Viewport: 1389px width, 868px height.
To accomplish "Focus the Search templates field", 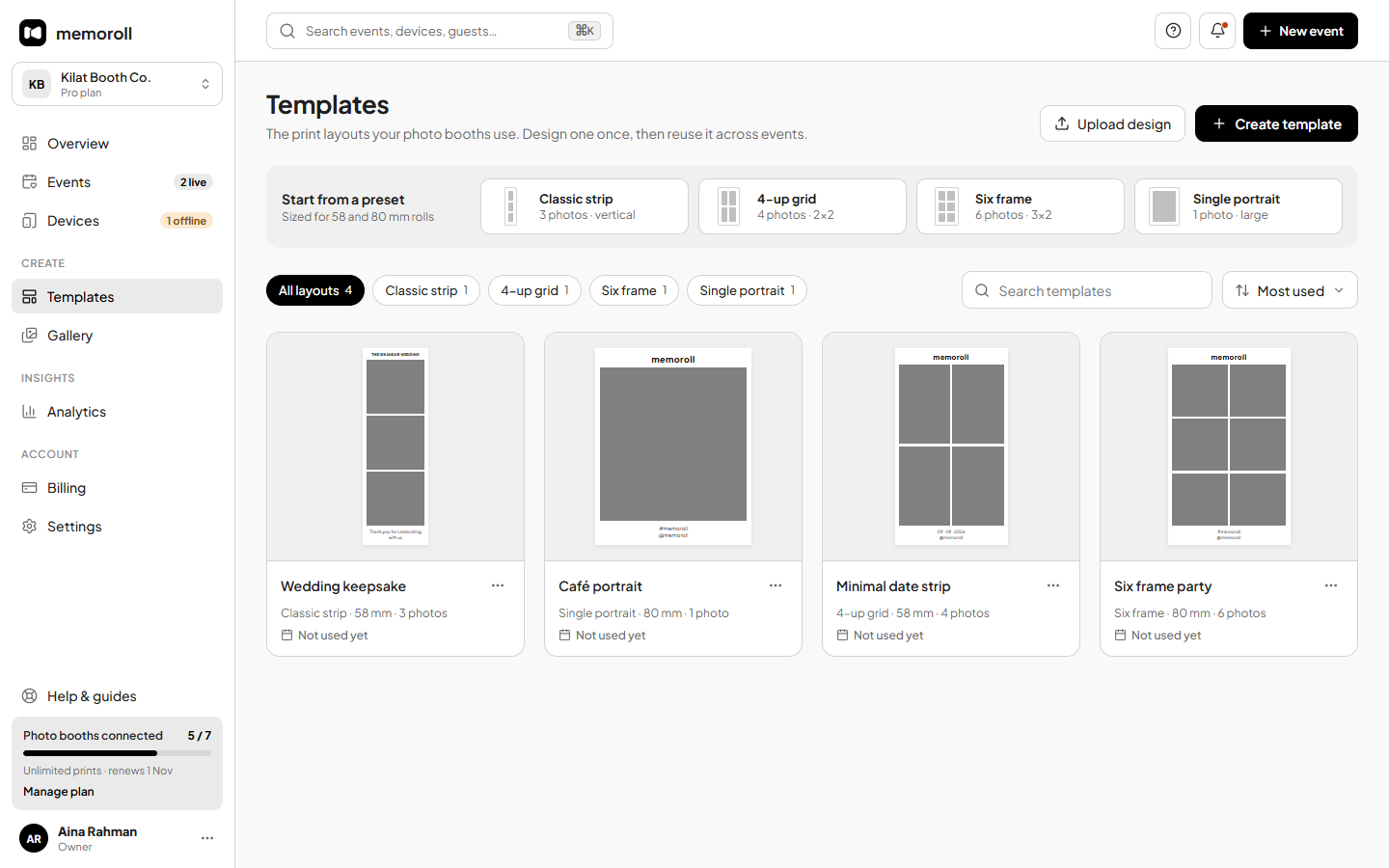I will tap(1087, 290).
